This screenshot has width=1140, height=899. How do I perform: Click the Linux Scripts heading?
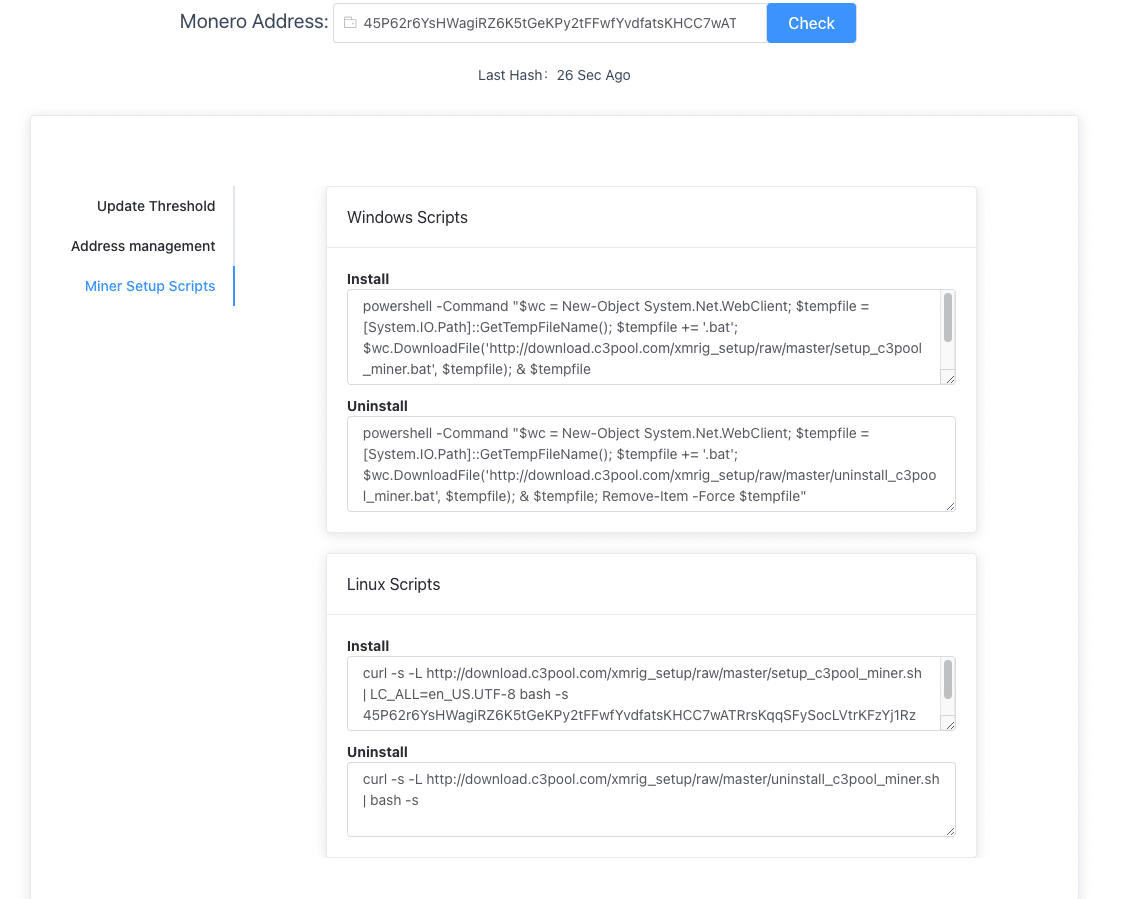pyautogui.click(x=393, y=584)
